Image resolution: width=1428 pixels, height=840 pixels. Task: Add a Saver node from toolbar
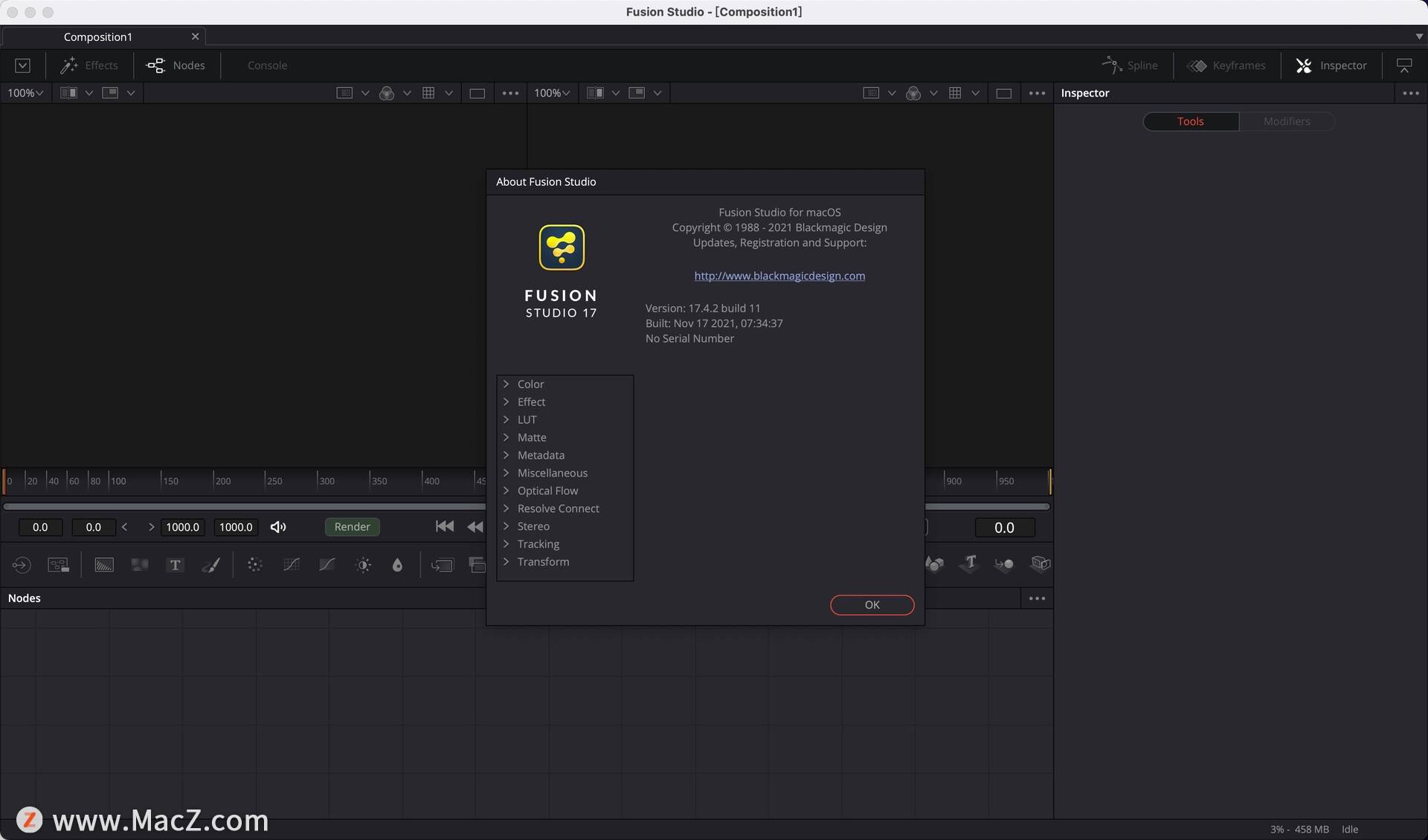[x=59, y=565]
